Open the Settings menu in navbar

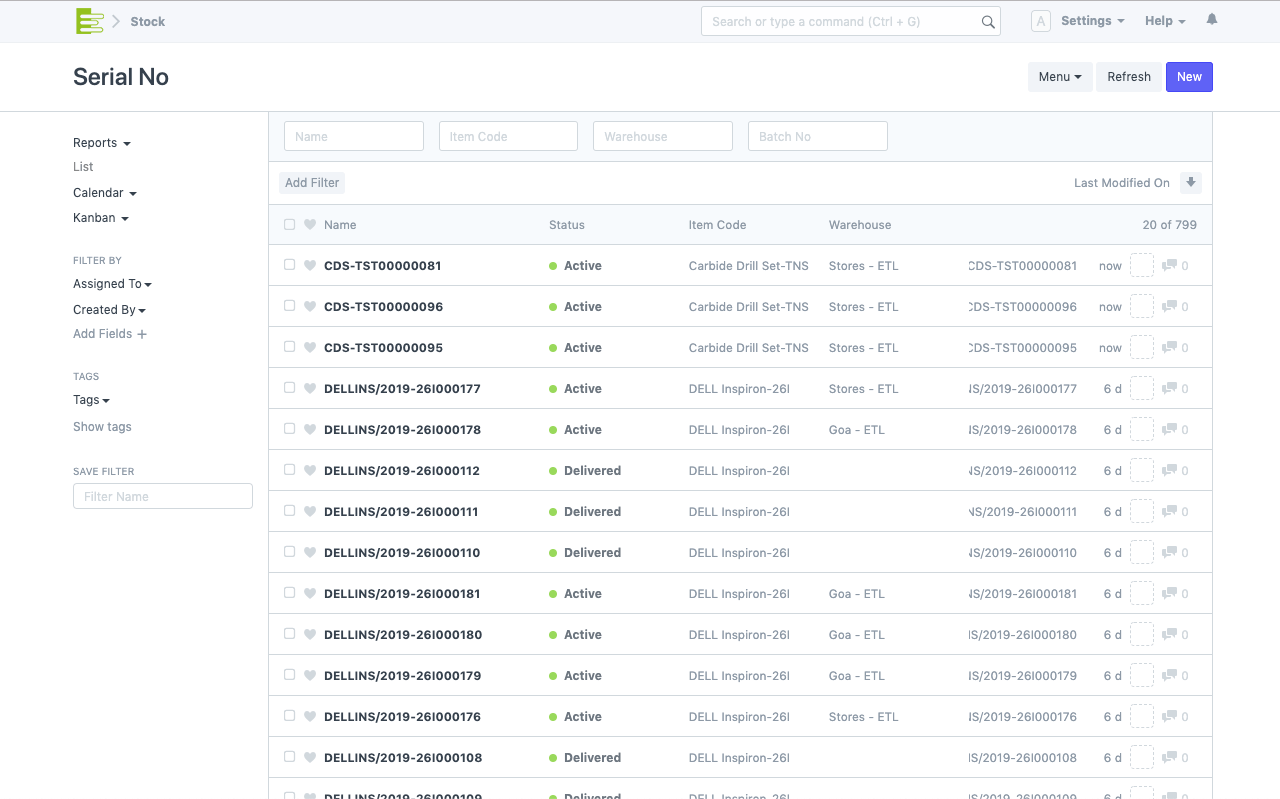click(1092, 21)
